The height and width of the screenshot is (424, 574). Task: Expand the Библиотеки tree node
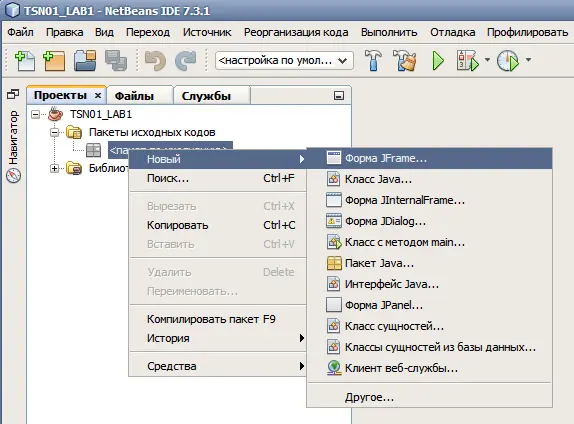(x=55, y=168)
